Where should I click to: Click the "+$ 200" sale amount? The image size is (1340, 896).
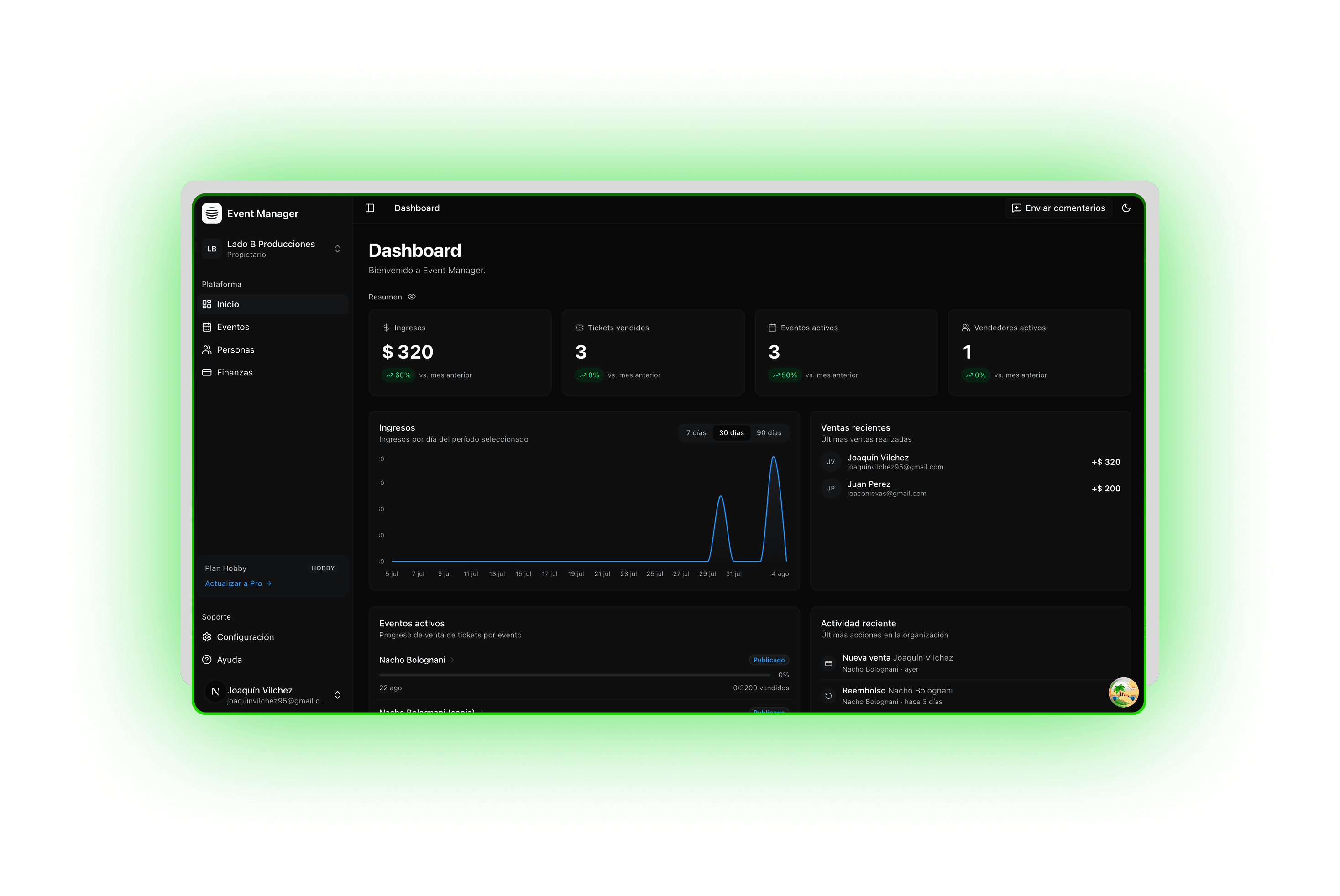tap(1105, 489)
